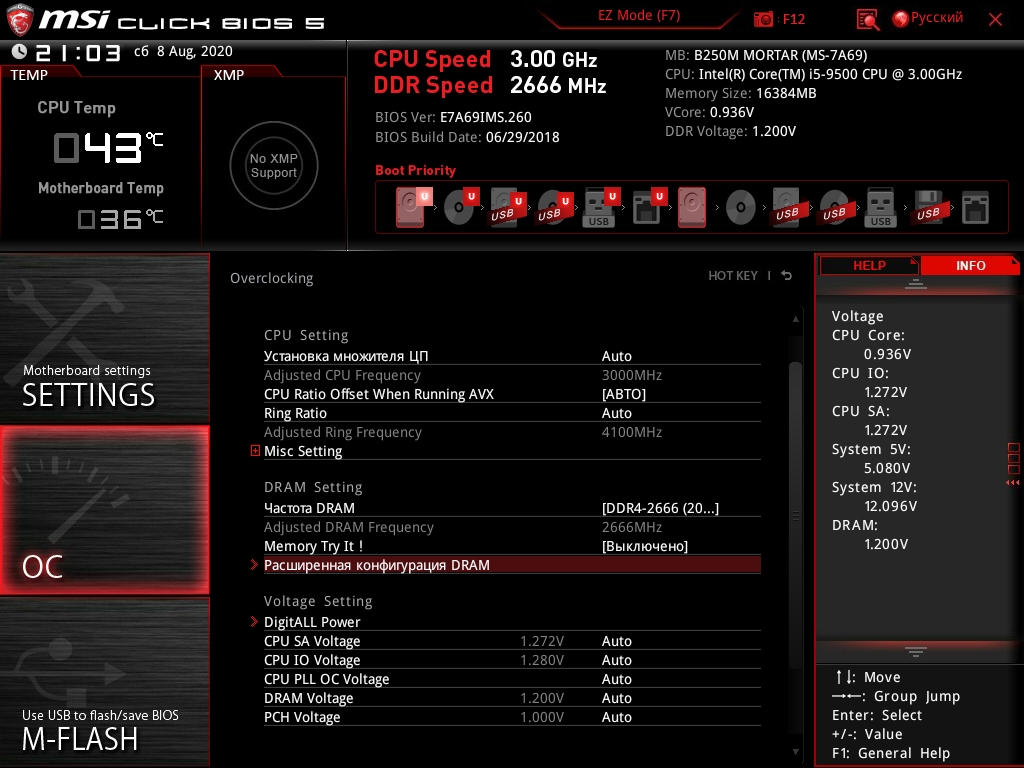The width and height of the screenshot is (1024, 768).
Task: Click the TEMP panel tab
Action: [29, 74]
